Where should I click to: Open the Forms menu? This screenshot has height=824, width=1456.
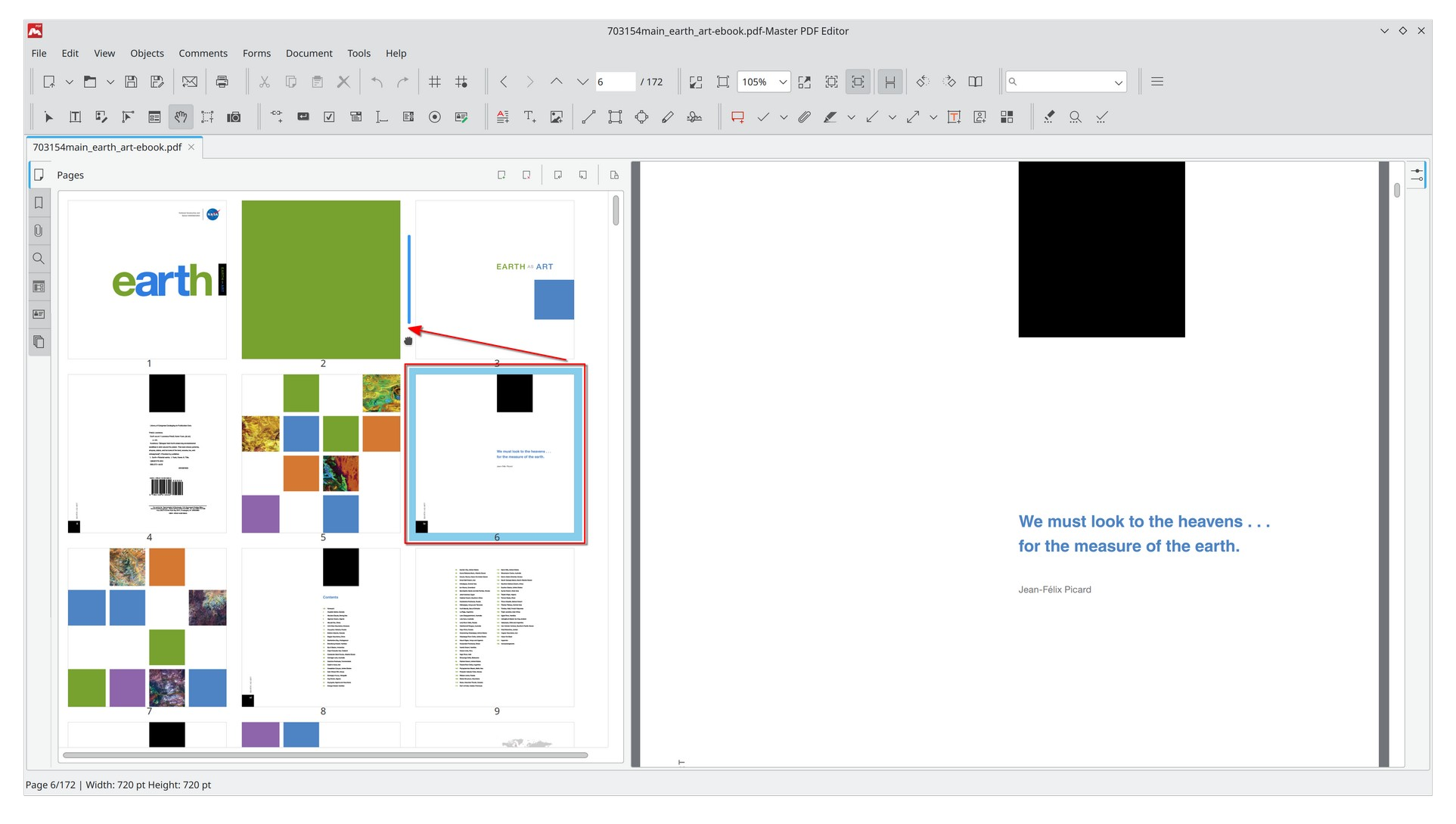point(256,53)
